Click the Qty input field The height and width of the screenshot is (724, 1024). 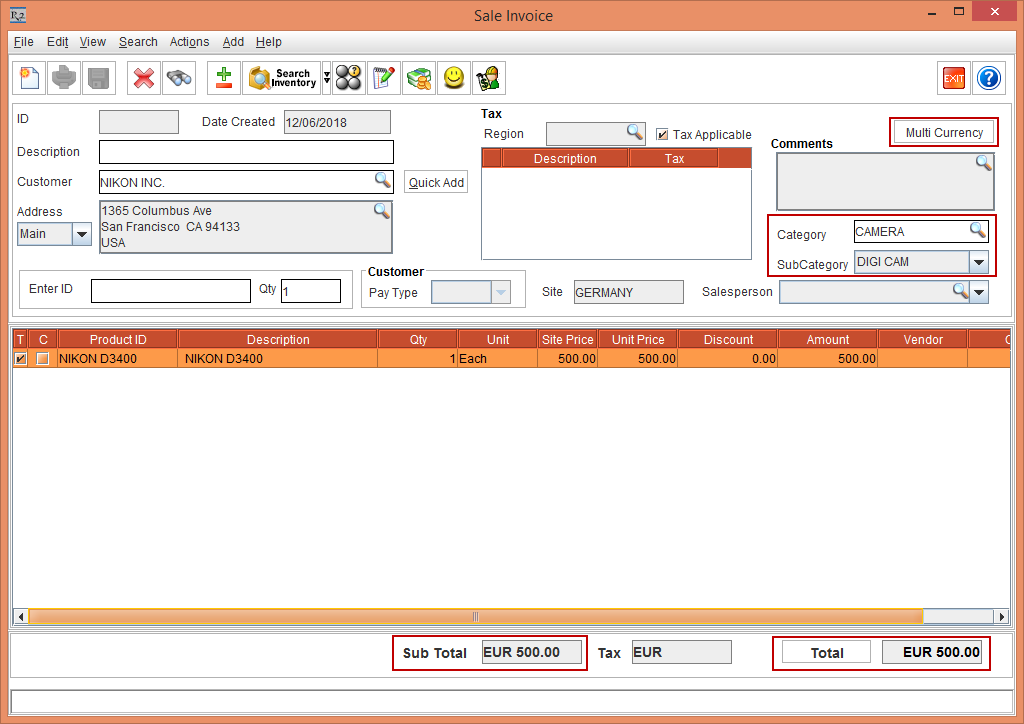click(x=311, y=291)
